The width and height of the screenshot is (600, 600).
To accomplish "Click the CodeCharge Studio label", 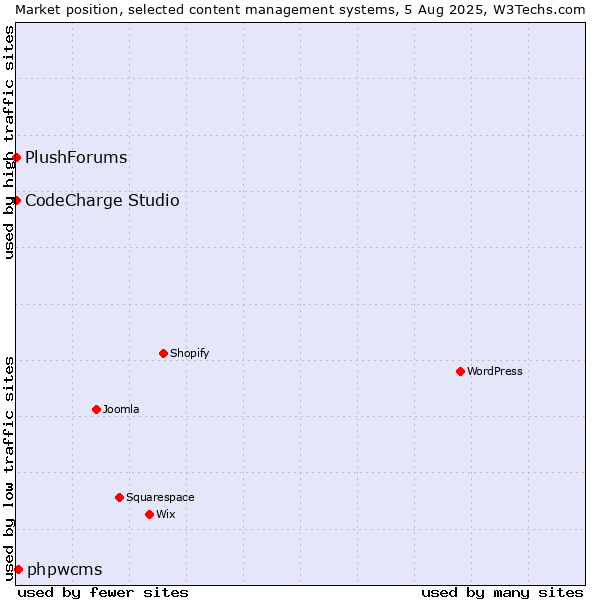I will [102, 201].
